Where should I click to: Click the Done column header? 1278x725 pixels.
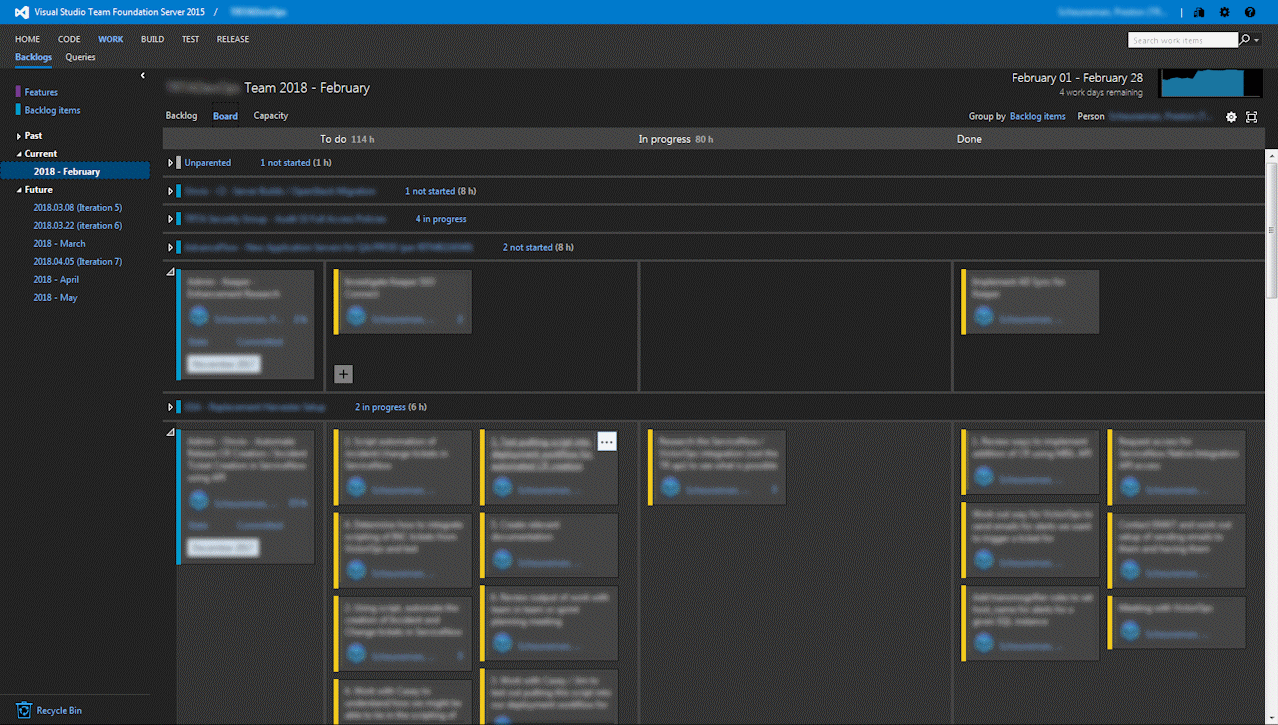969,139
